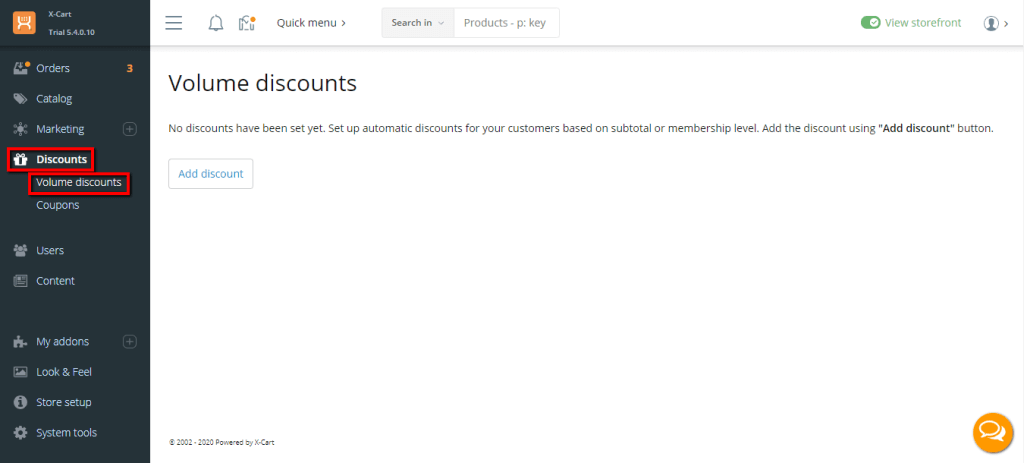Focus the Products search input field
Screen dimensions: 1024x463
pos(506,23)
